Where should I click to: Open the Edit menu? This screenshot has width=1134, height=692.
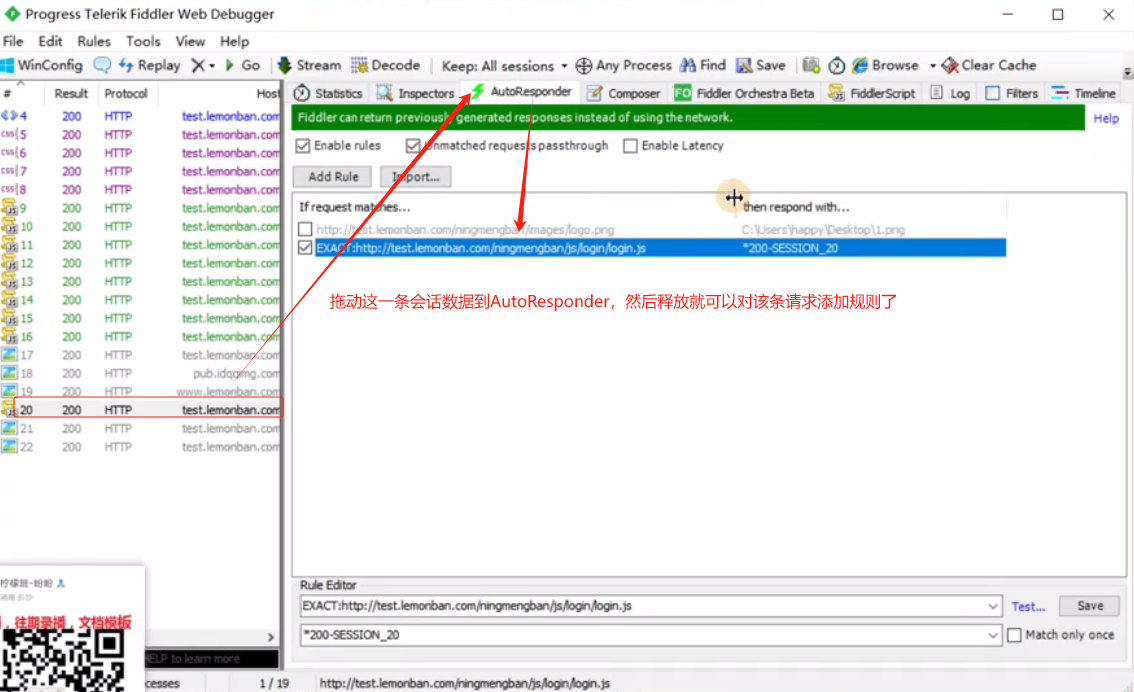click(x=50, y=41)
